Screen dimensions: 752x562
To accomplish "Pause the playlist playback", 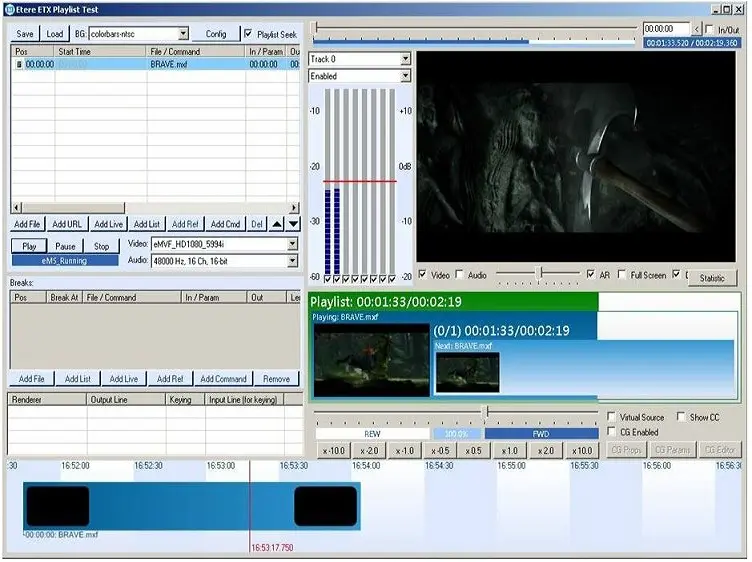I will [65, 246].
